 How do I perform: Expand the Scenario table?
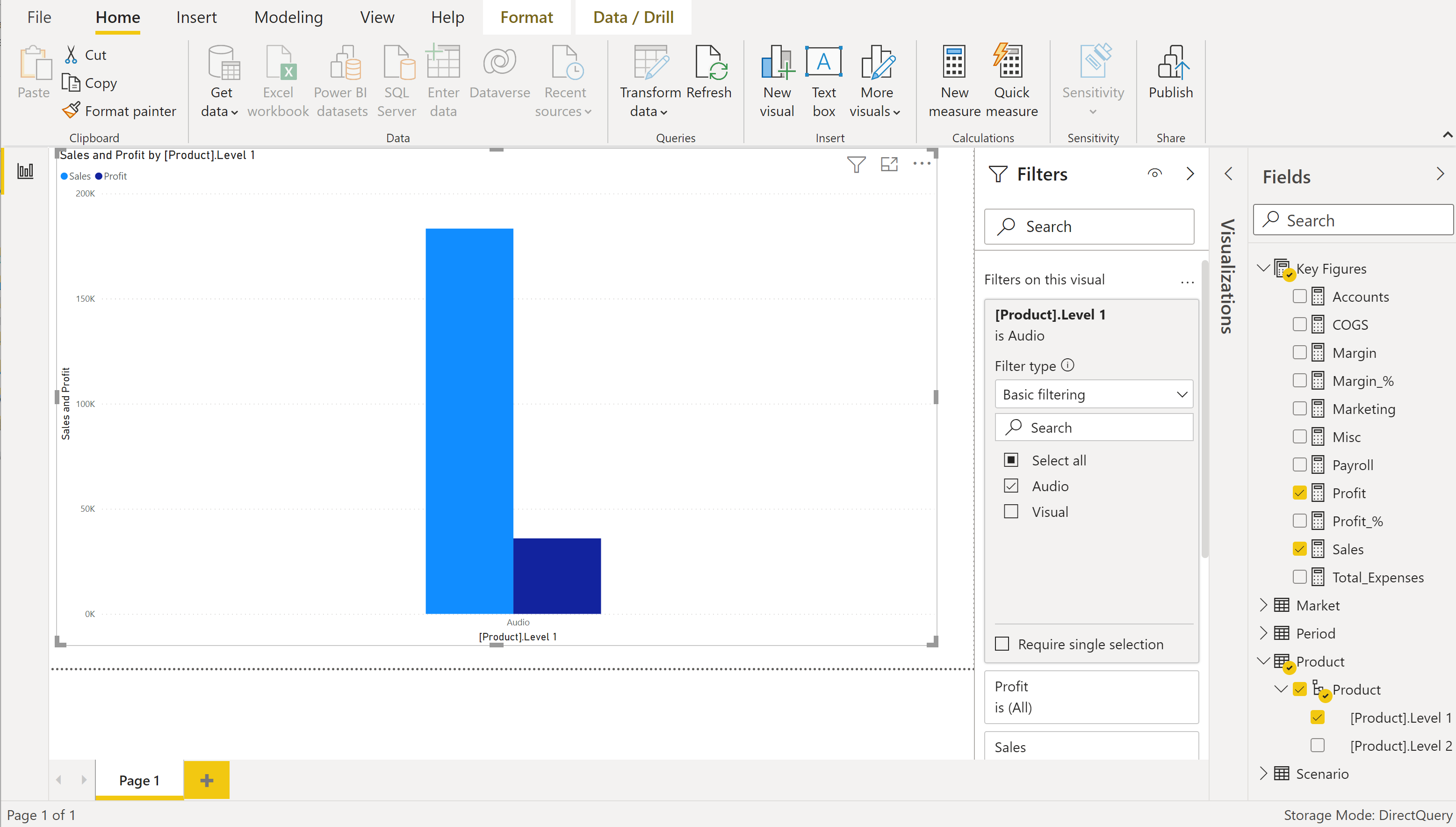pos(1263,773)
